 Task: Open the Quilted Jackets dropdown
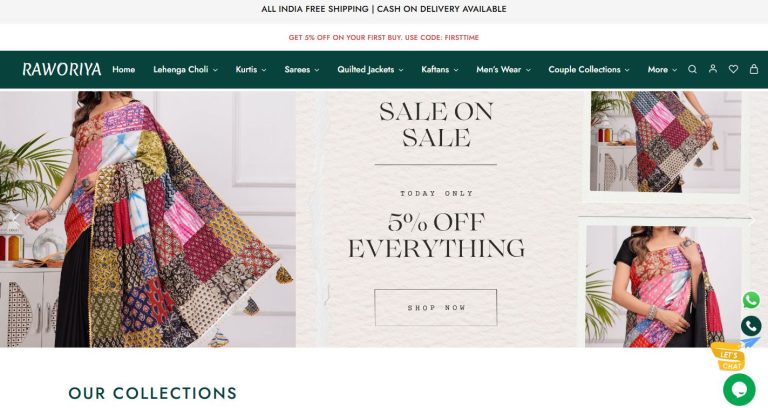pos(370,70)
